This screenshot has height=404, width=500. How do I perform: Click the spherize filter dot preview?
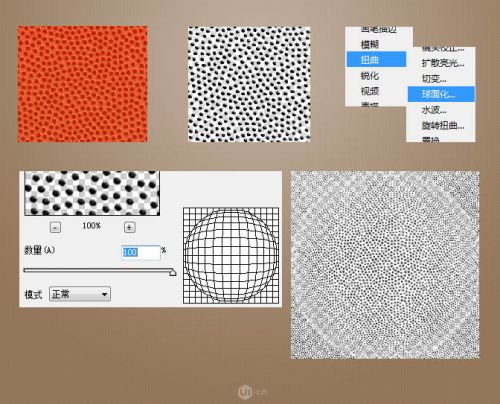(92, 193)
